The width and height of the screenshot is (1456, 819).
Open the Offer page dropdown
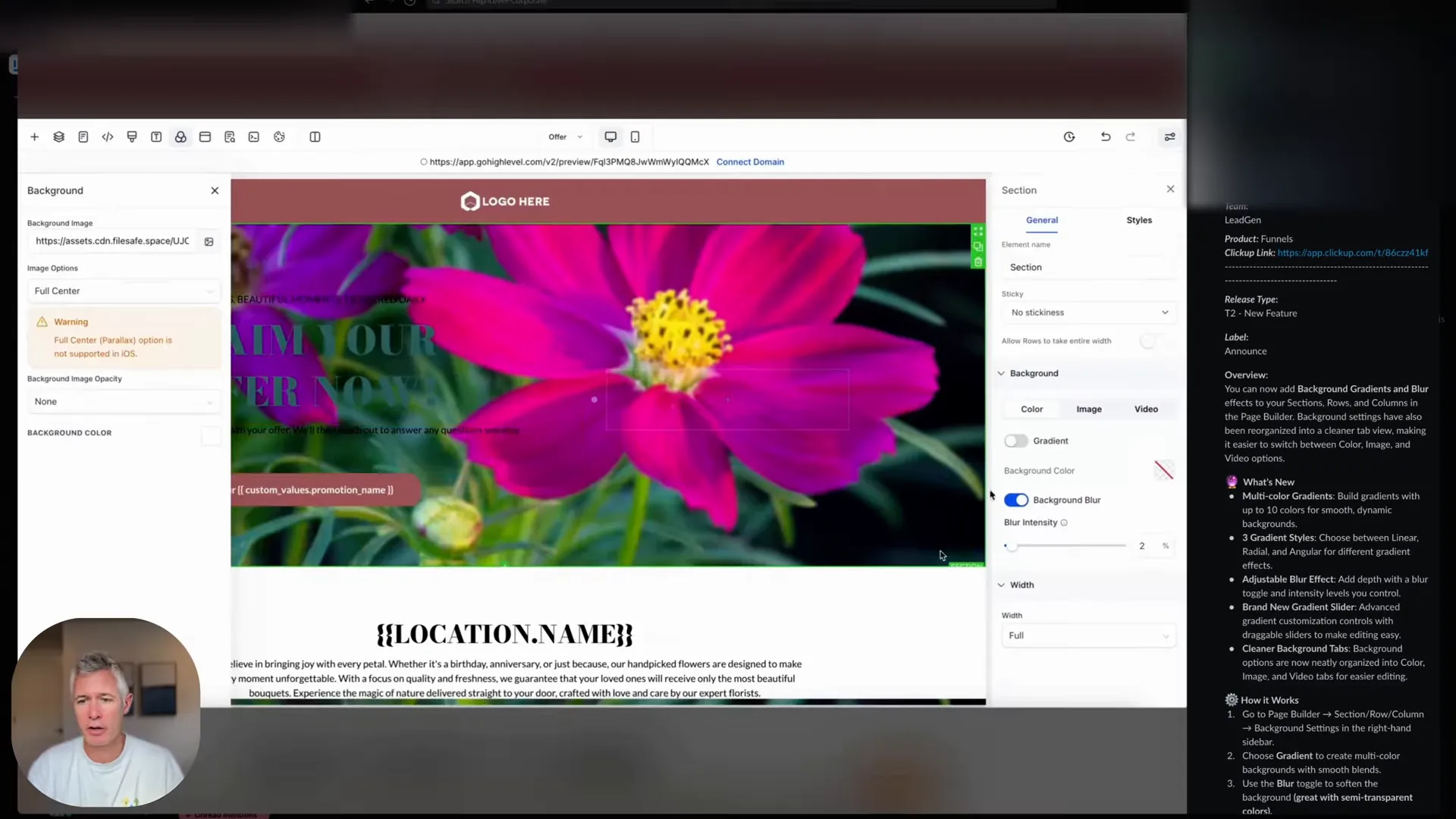(x=565, y=137)
